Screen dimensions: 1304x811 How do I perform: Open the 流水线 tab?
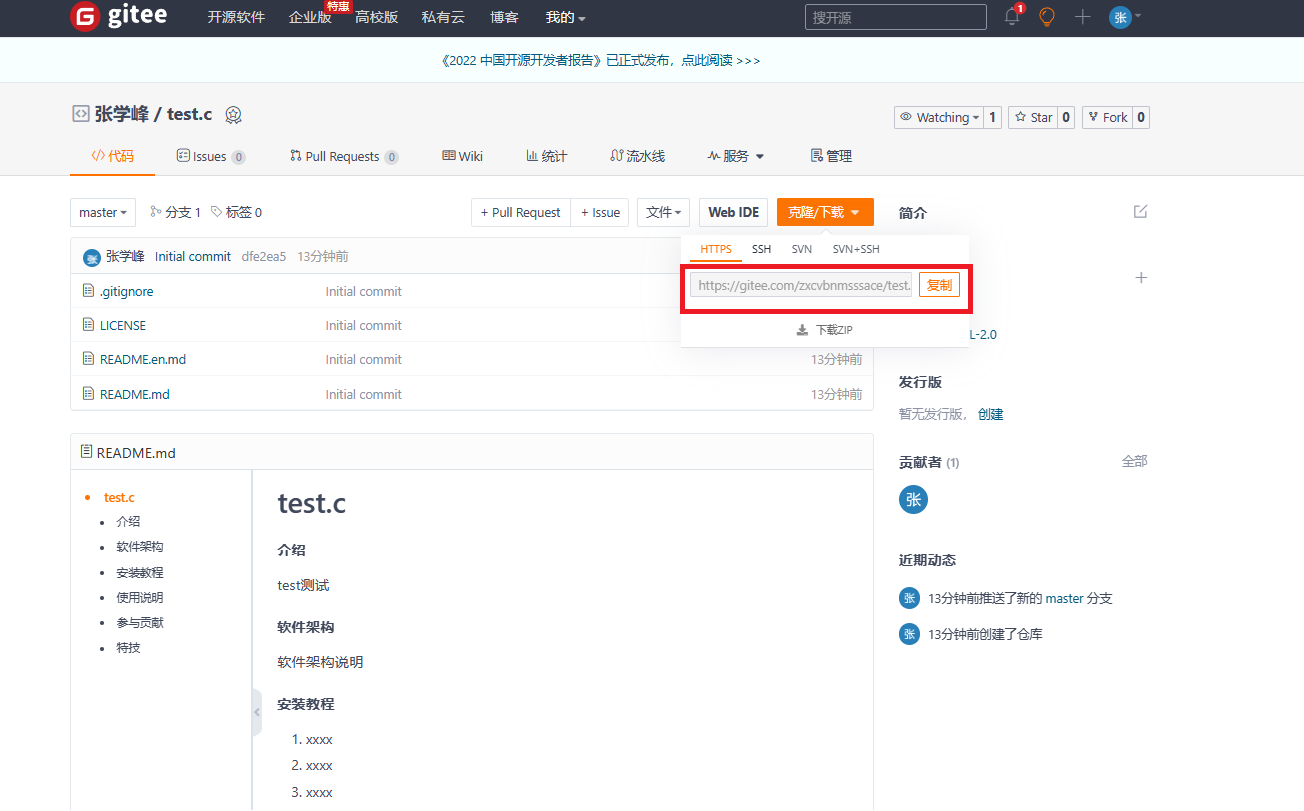(x=637, y=156)
